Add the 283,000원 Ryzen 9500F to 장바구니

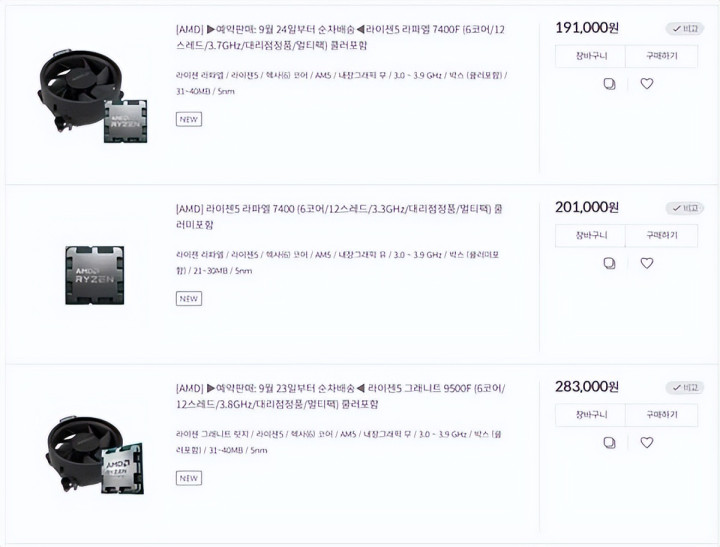(x=591, y=415)
